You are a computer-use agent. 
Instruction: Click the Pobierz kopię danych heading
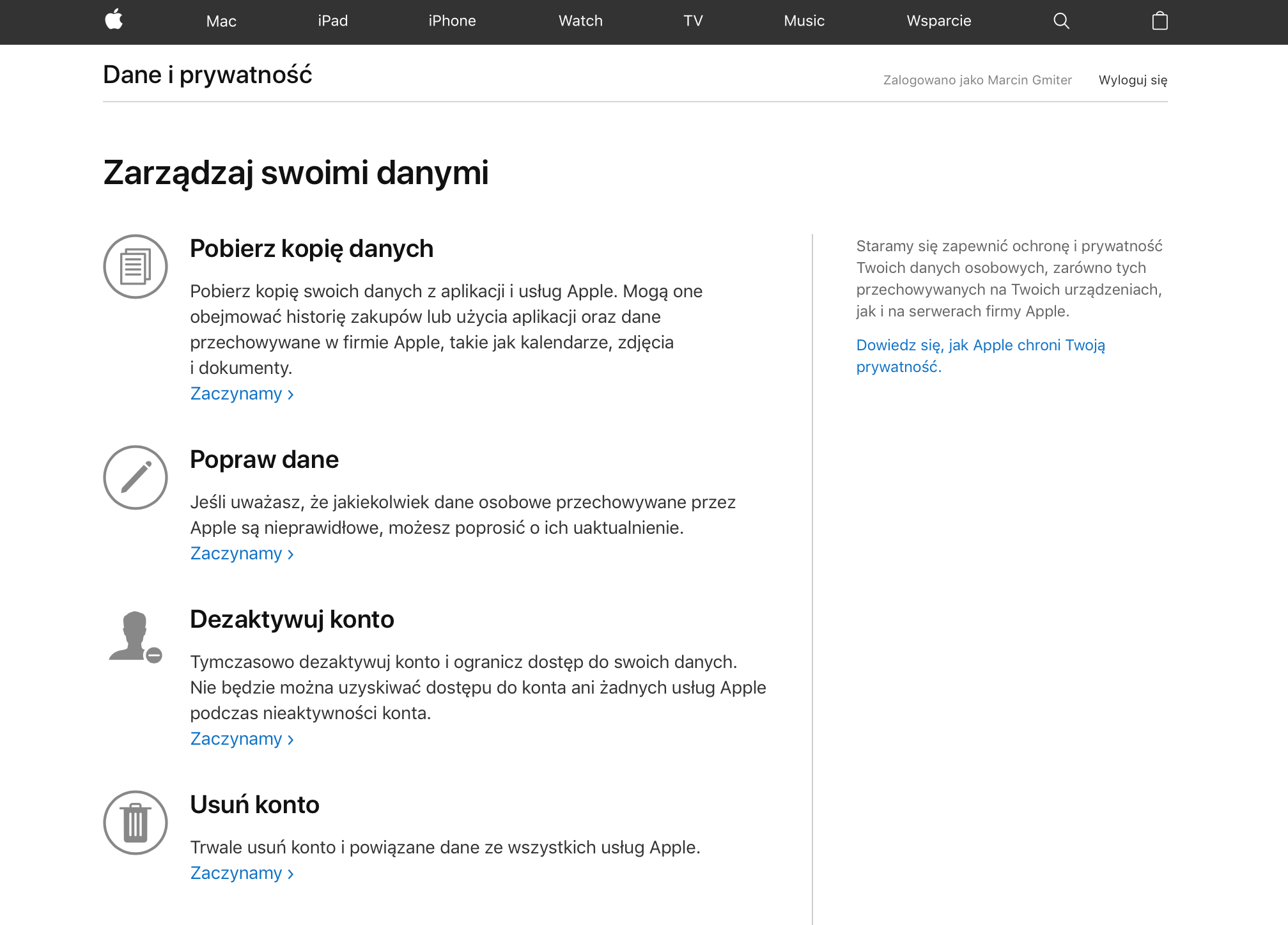point(312,249)
